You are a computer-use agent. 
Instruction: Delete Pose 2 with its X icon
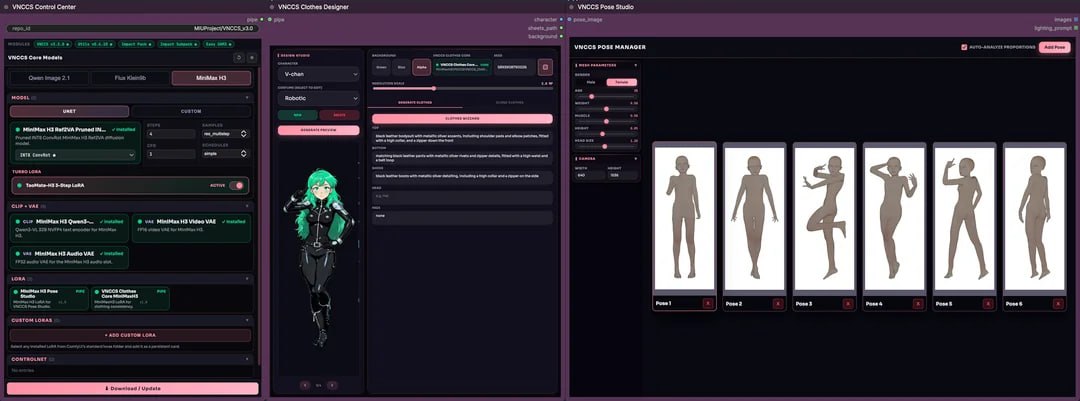[x=778, y=303]
